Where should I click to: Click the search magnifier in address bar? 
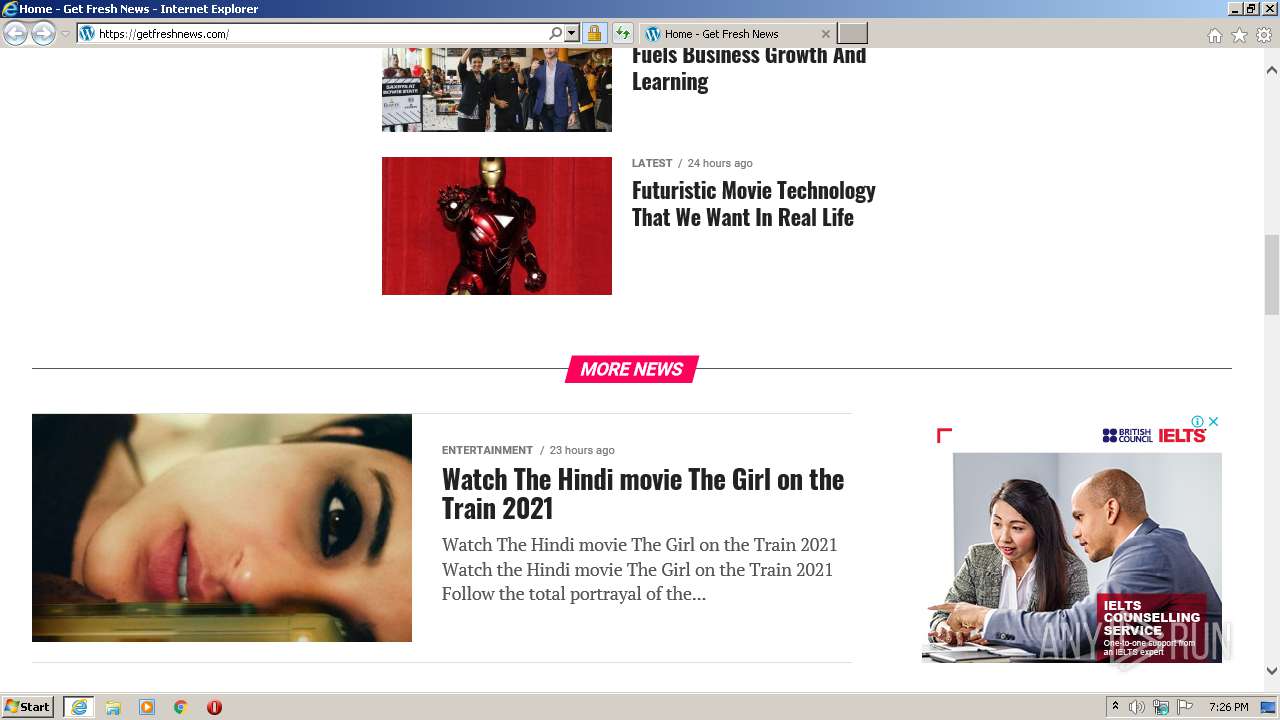(556, 34)
